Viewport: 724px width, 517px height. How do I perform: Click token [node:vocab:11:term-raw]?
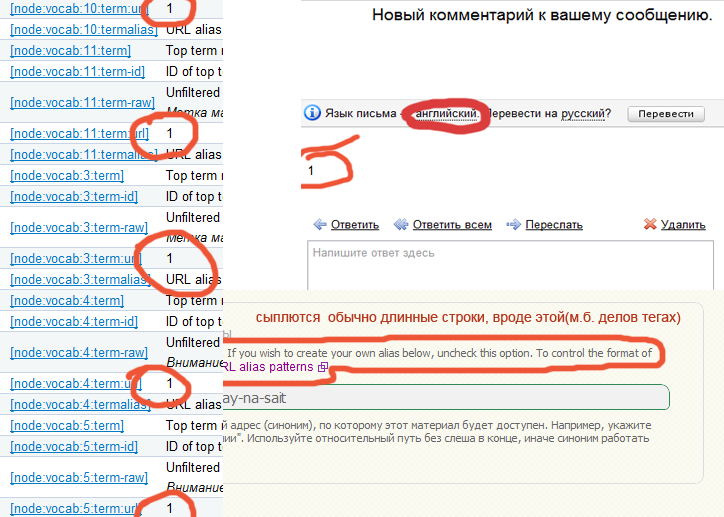pyautogui.click(x=82, y=102)
